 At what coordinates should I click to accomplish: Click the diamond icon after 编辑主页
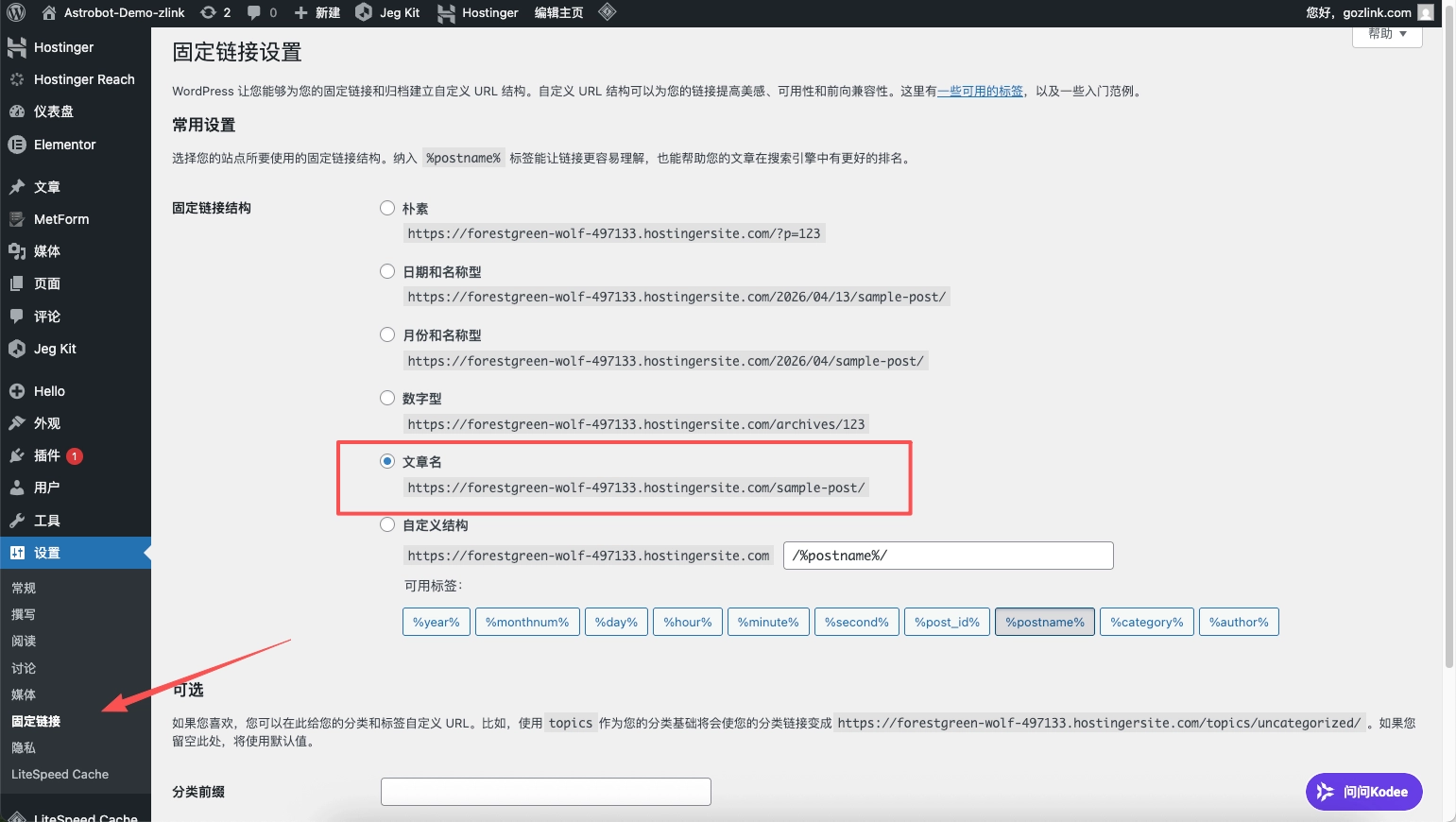click(x=608, y=12)
